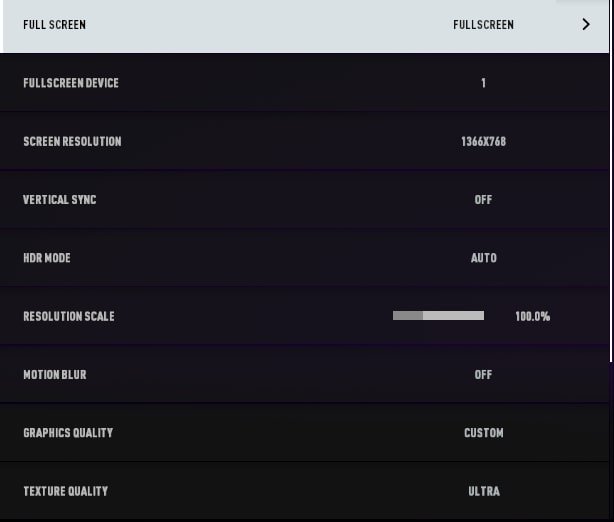614x522 pixels.
Task: Change Graphics Quality CUSTOM preset value
Action: point(483,433)
